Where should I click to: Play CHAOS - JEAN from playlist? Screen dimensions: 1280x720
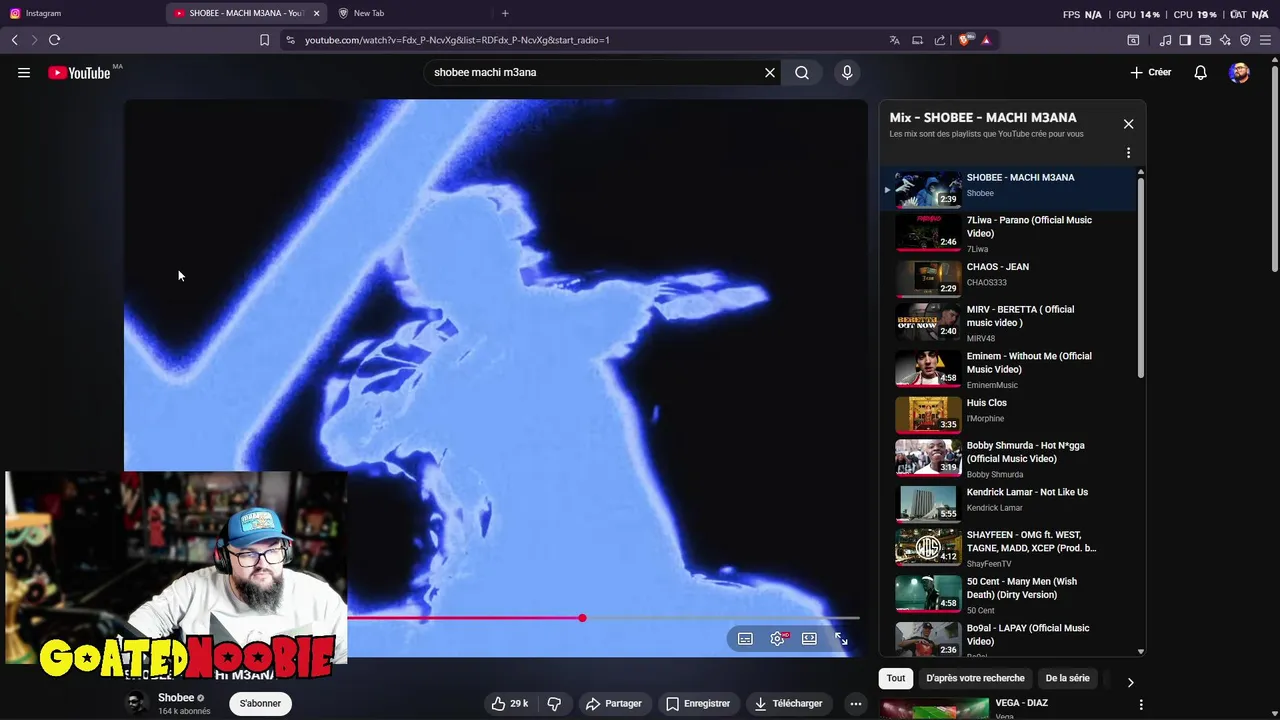point(1010,277)
